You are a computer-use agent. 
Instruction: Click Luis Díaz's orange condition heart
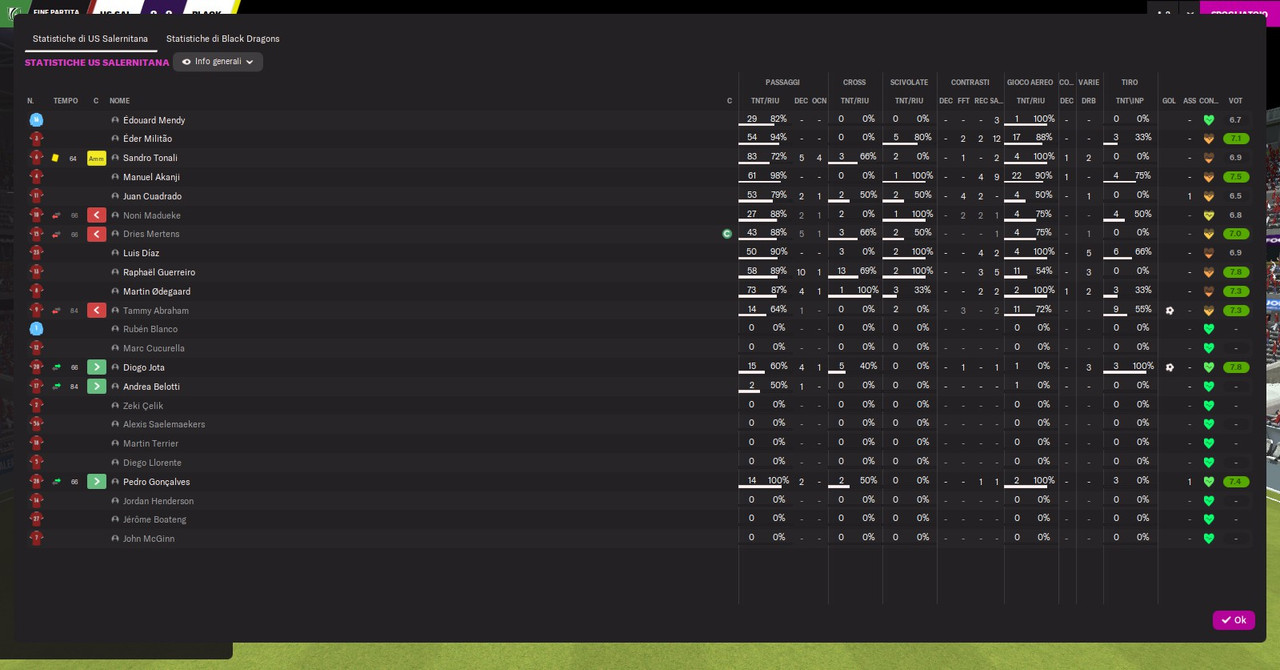pyautogui.click(x=1208, y=253)
